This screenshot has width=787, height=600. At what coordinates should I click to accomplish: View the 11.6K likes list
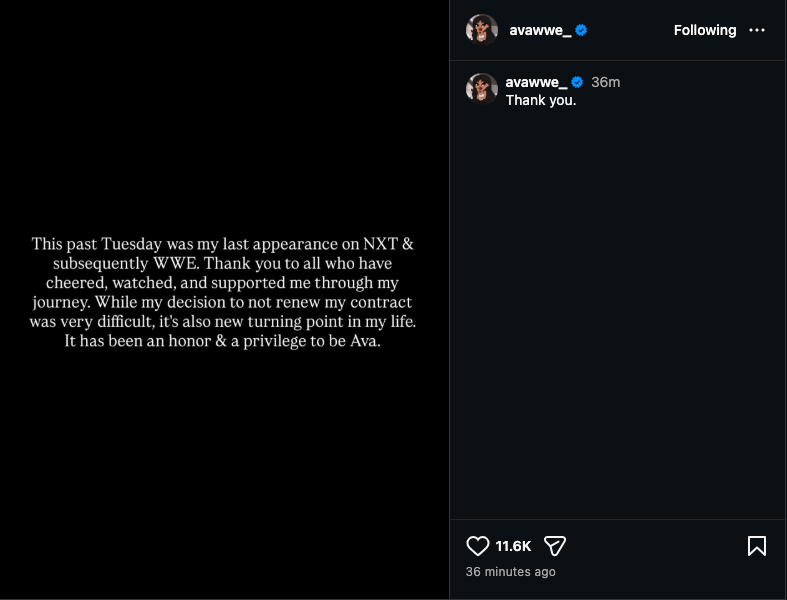(x=513, y=546)
